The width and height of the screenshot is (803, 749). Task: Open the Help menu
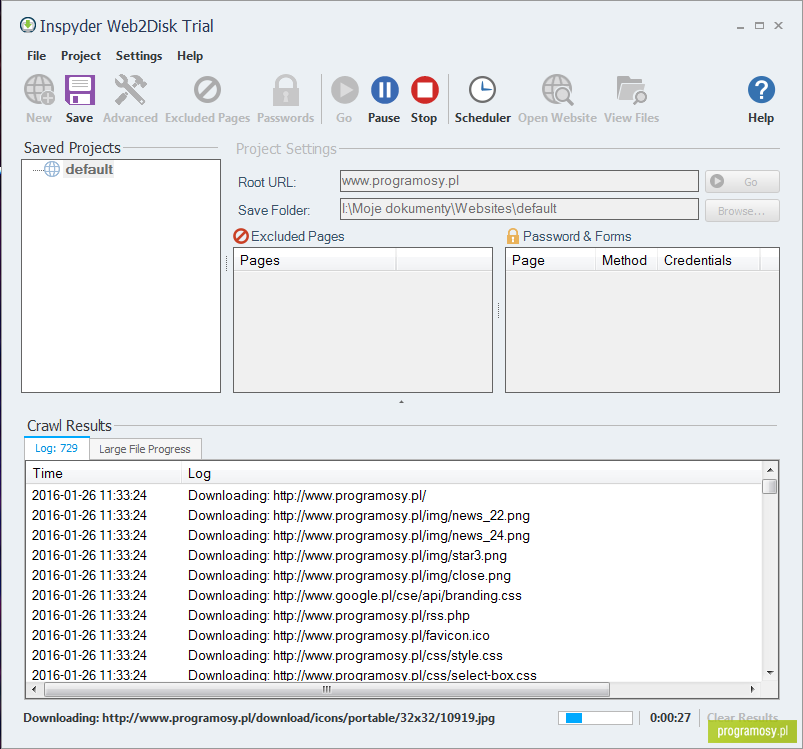190,56
